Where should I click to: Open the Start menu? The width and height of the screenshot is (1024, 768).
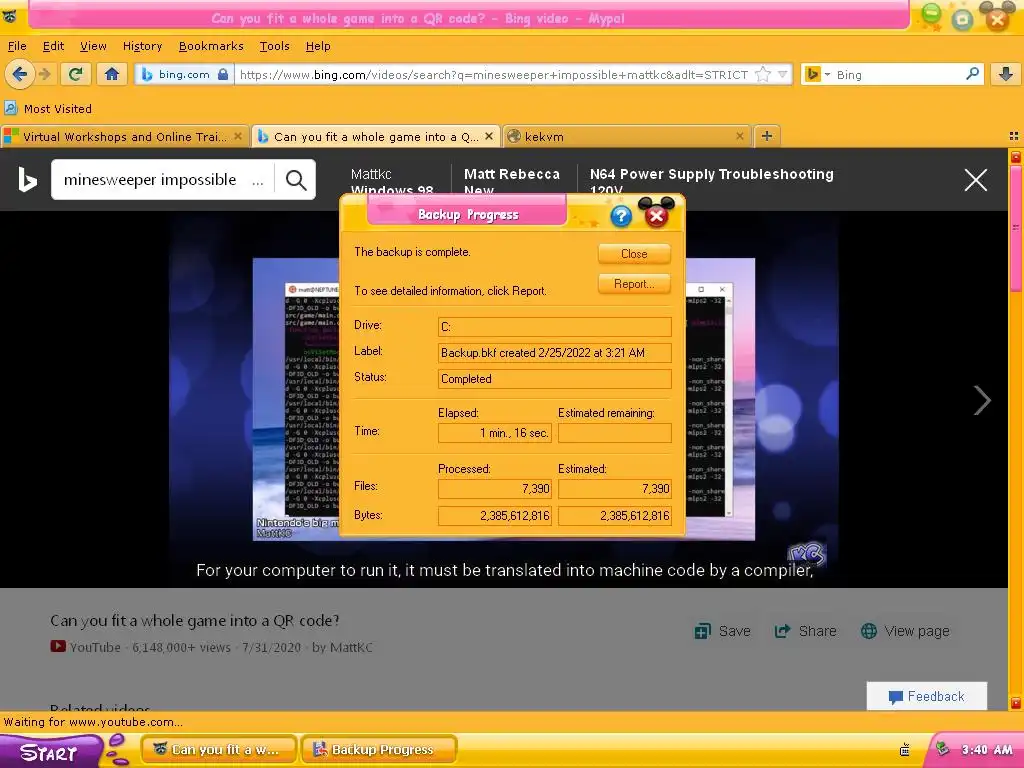pos(51,752)
